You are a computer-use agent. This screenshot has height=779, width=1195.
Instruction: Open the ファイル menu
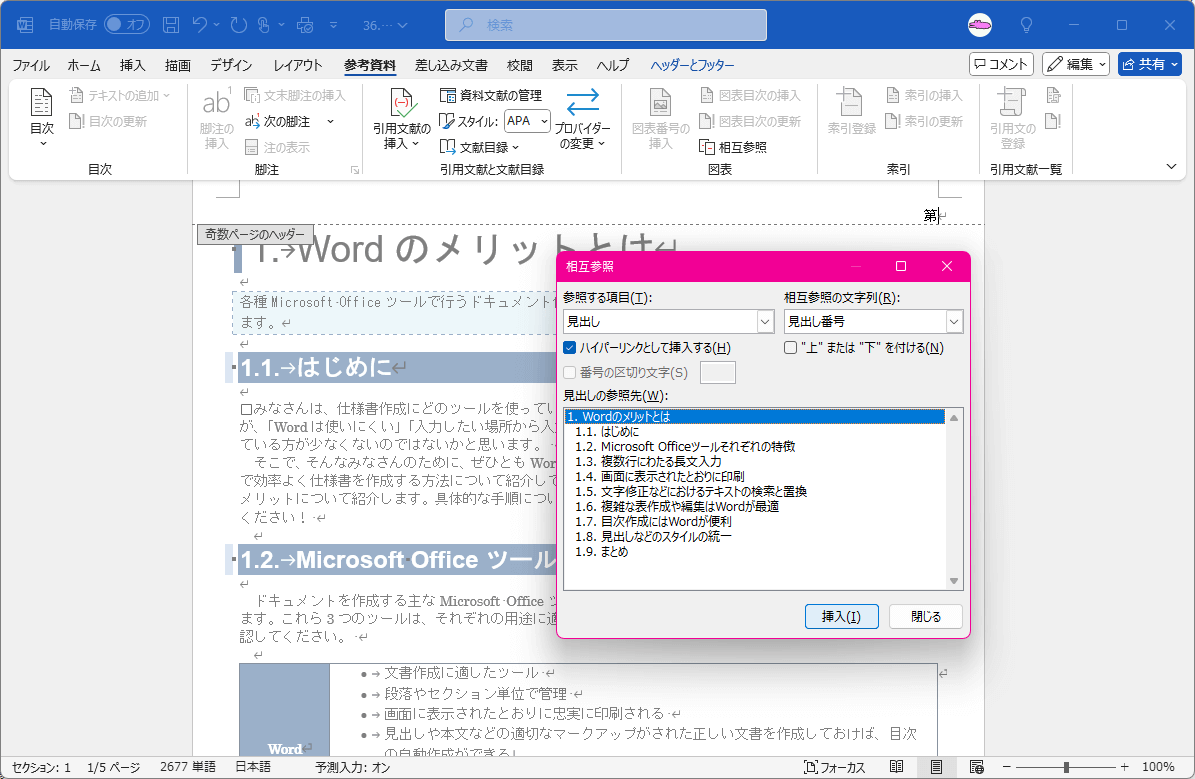tap(30, 66)
